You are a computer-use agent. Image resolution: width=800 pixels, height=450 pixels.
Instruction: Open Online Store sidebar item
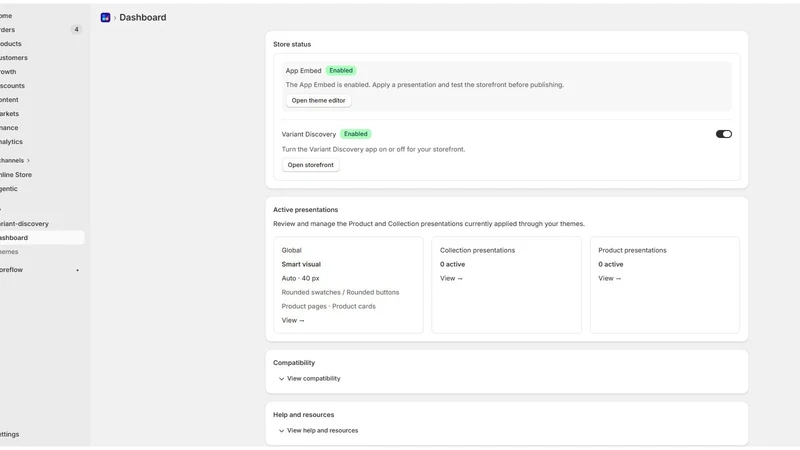[16, 174]
